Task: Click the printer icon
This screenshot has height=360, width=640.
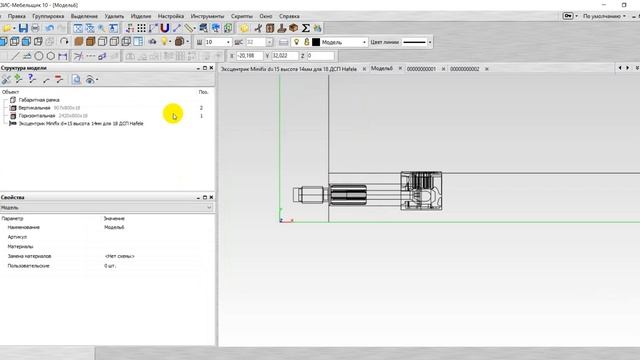Action: pyautogui.click(x=35, y=28)
